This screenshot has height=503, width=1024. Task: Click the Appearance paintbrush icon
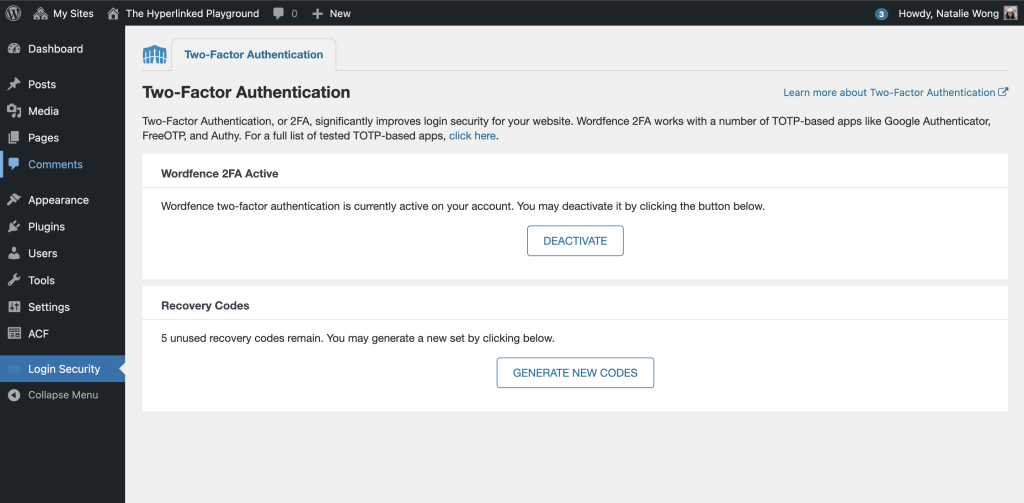[14, 200]
